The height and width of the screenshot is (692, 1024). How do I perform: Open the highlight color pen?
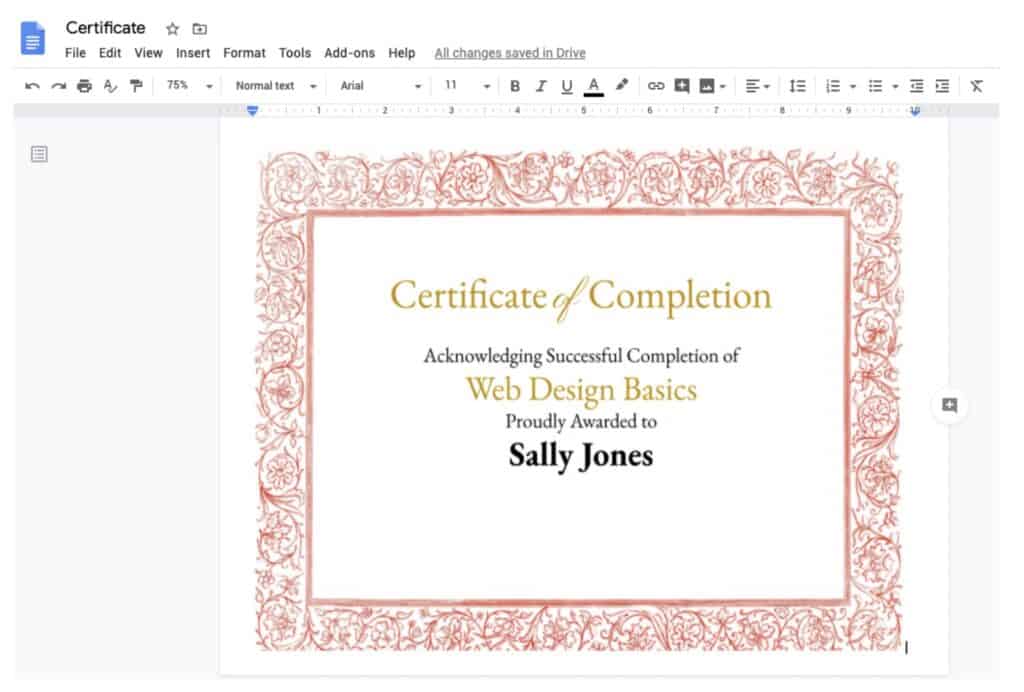(x=622, y=86)
